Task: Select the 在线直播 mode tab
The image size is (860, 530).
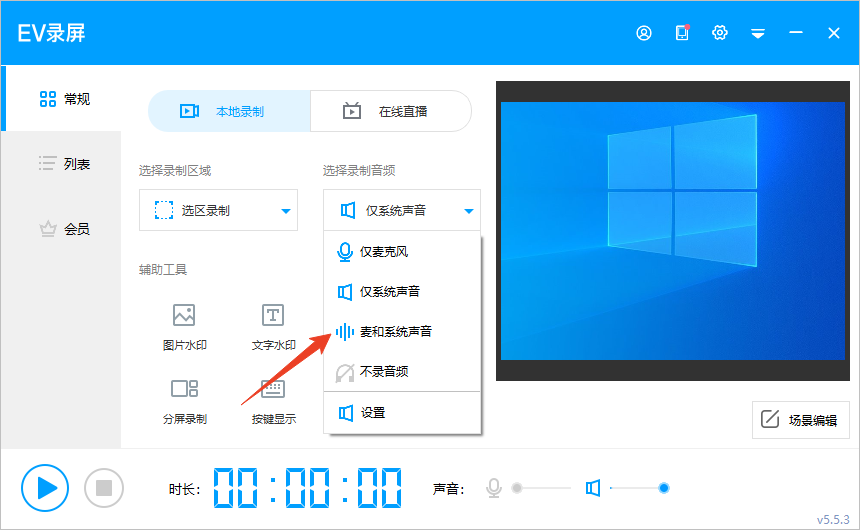Action: point(391,111)
